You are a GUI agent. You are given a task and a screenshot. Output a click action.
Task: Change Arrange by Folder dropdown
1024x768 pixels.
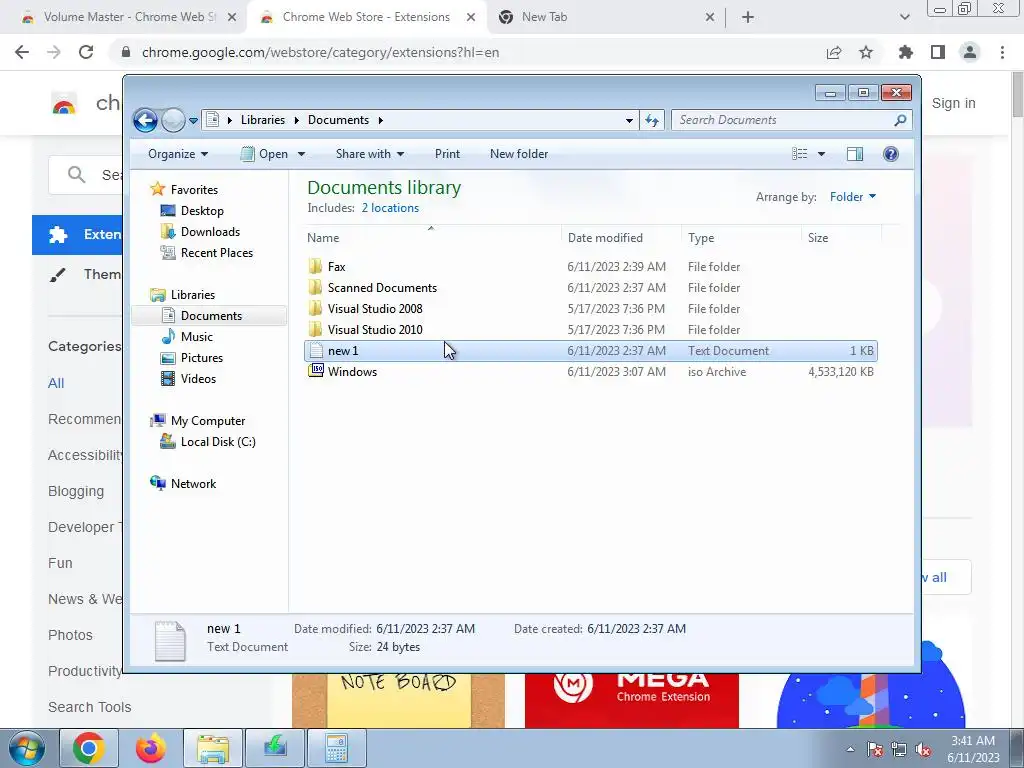(852, 197)
